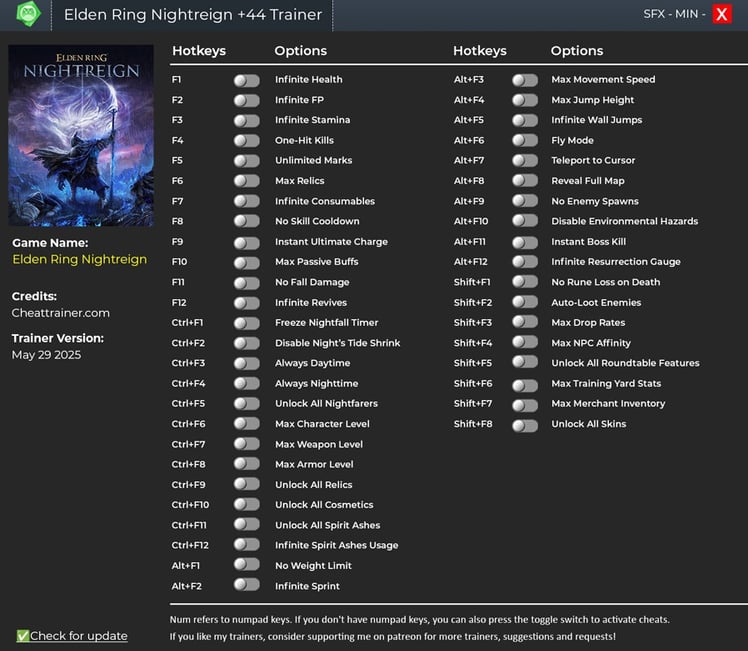Toggle Unlock All Roundtable Features
This screenshot has width=748, height=651.
pyautogui.click(x=525, y=362)
